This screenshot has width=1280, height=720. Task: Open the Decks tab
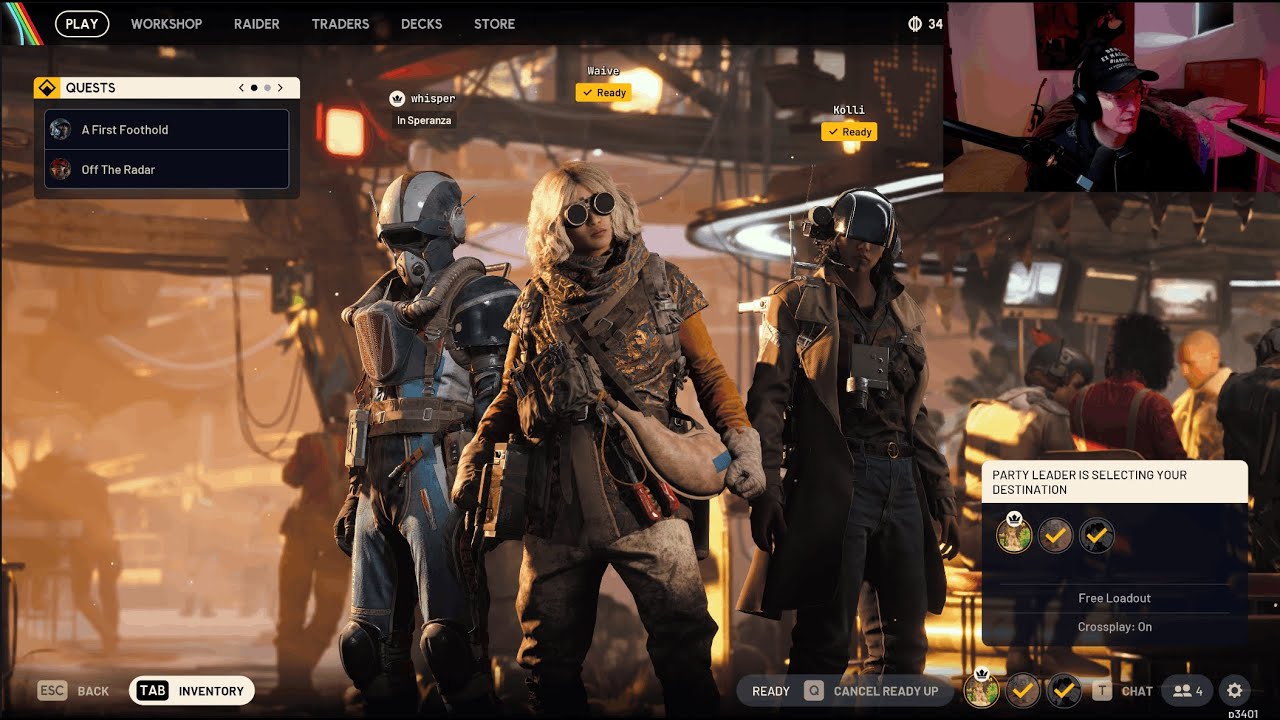pyautogui.click(x=421, y=24)
